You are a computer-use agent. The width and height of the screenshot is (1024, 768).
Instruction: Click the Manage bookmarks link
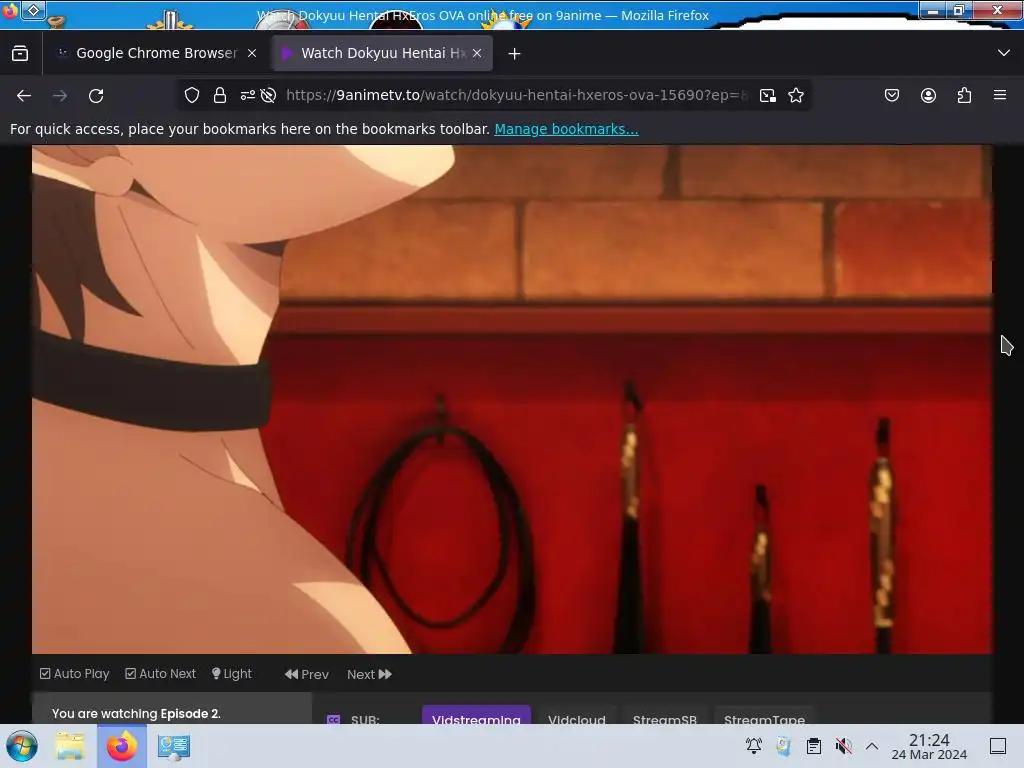[566, 129]
